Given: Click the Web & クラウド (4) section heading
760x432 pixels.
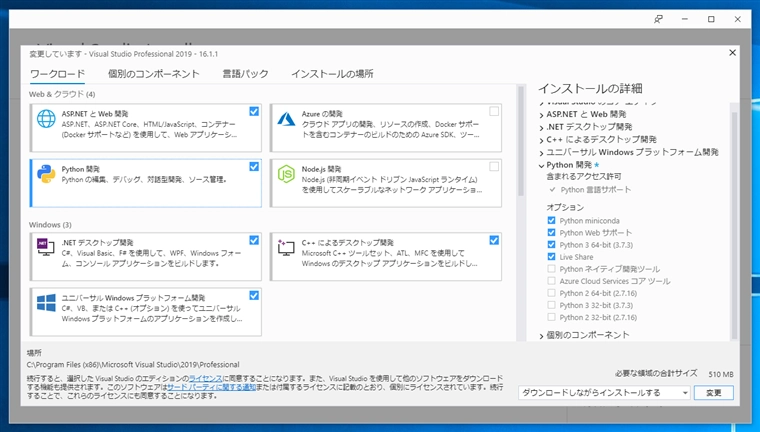Looking at the screenshot, I should (62, 94).
